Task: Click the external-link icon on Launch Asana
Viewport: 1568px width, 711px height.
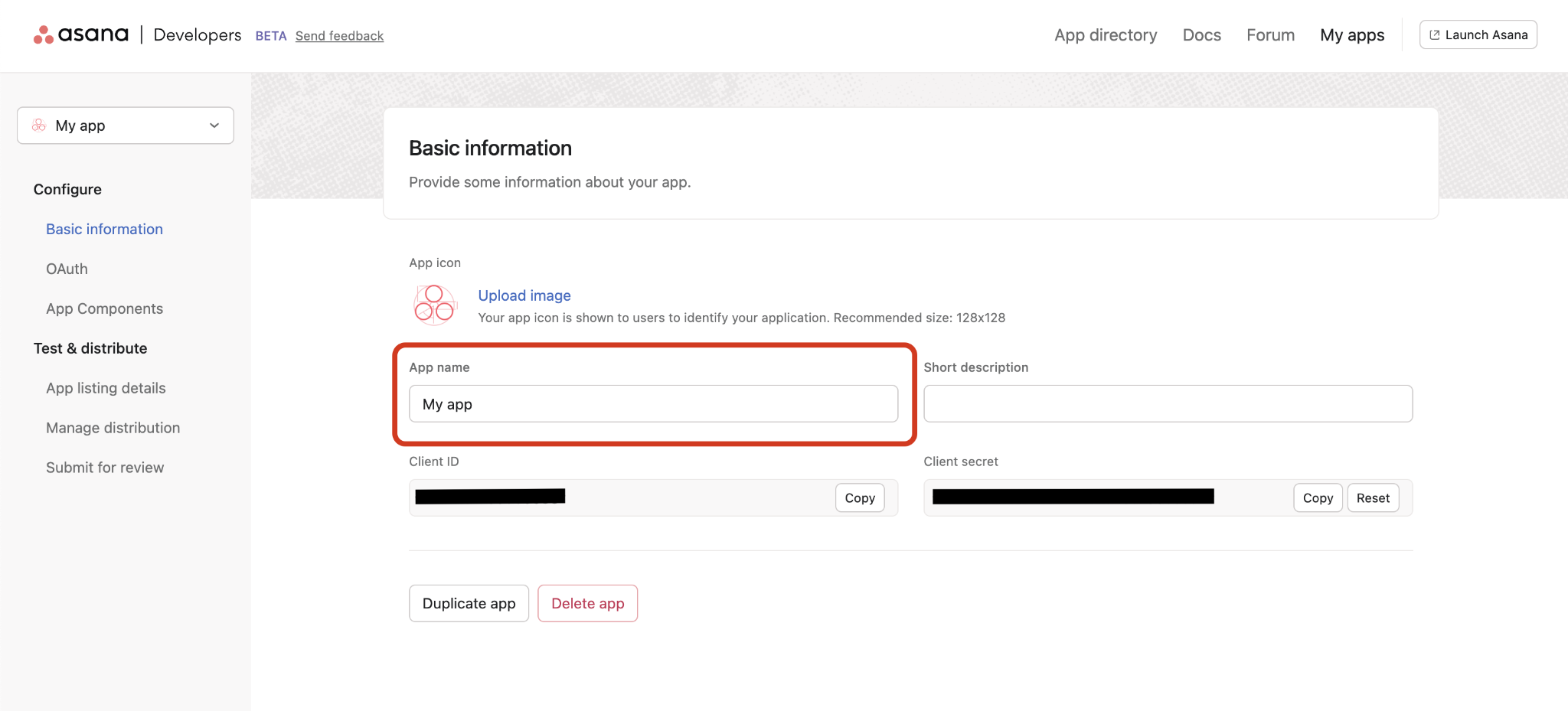Action: click(1435, 35)
